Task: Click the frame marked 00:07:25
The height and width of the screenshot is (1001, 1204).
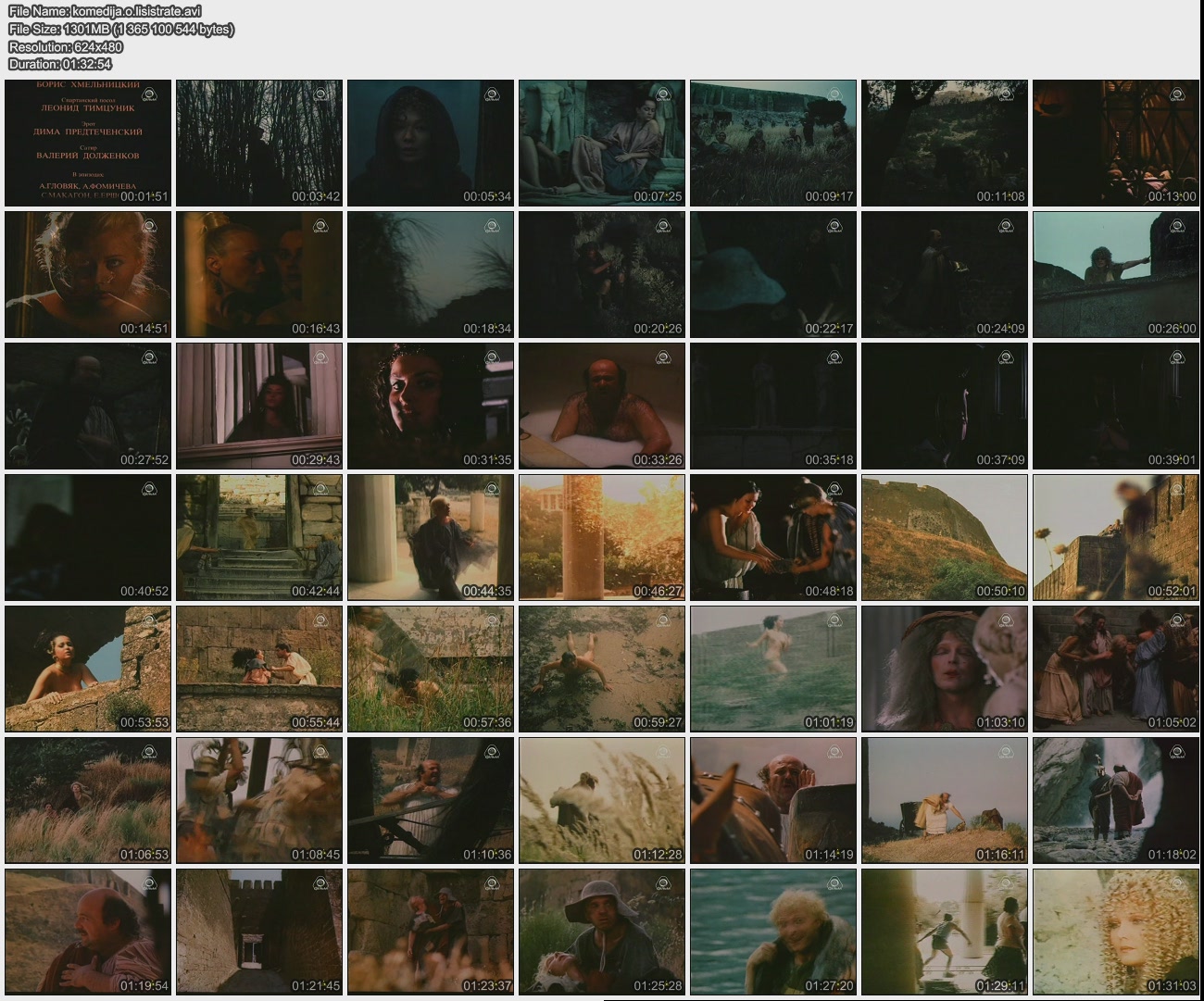Action: click(x=602, y=143)
